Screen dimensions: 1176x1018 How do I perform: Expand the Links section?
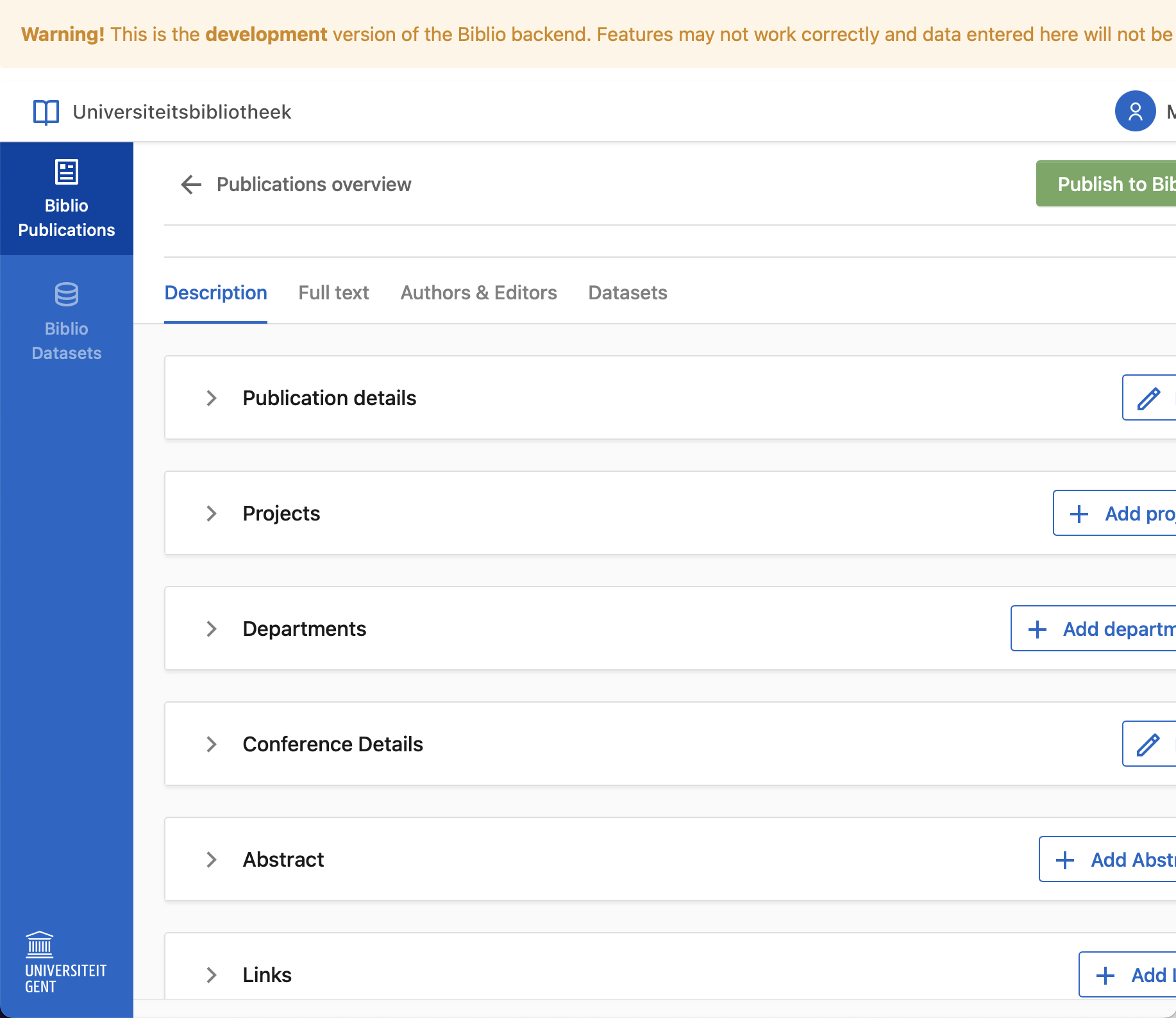point(212,974)
